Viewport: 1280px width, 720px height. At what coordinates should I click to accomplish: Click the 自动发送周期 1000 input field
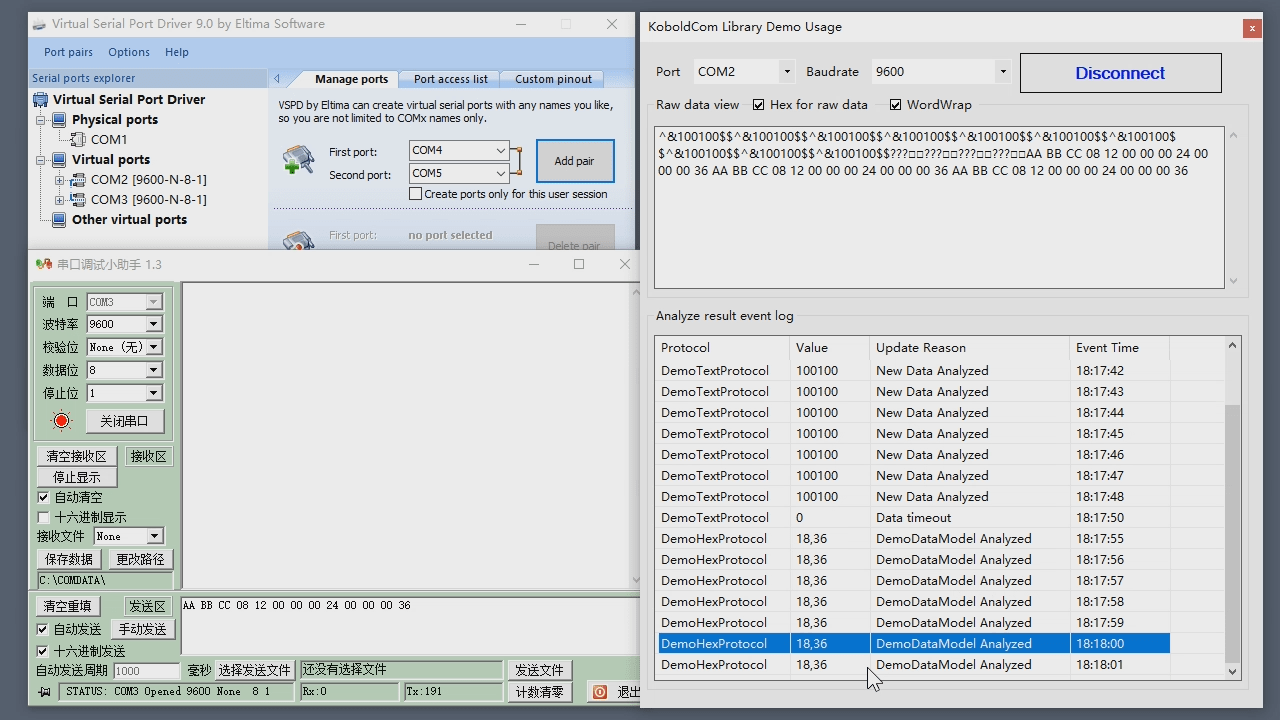pos(147,671)
